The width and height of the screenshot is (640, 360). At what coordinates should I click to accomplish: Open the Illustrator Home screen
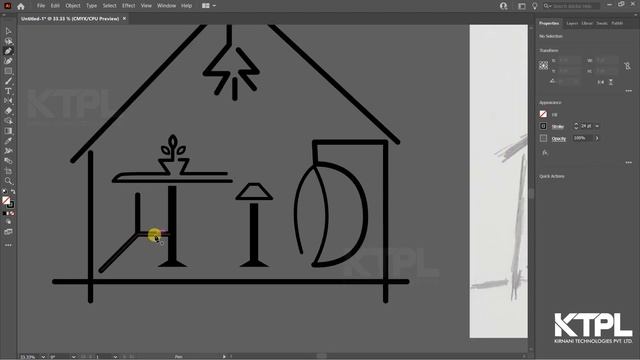click(x=21, y=6)
